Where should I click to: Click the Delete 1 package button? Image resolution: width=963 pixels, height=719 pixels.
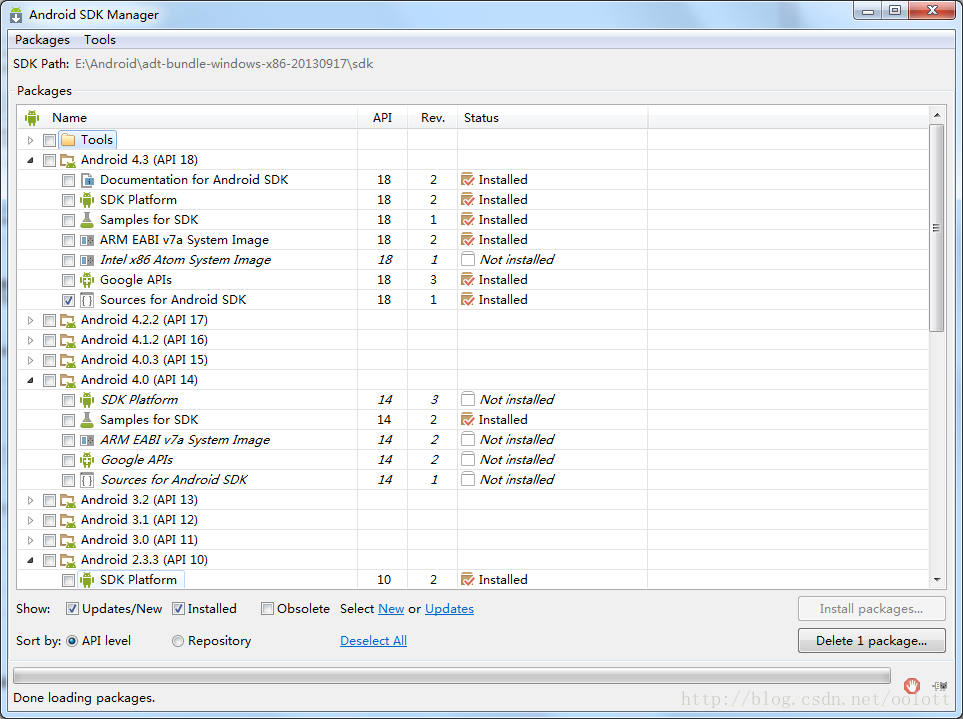pyautogui.click(x=871, y=640)
